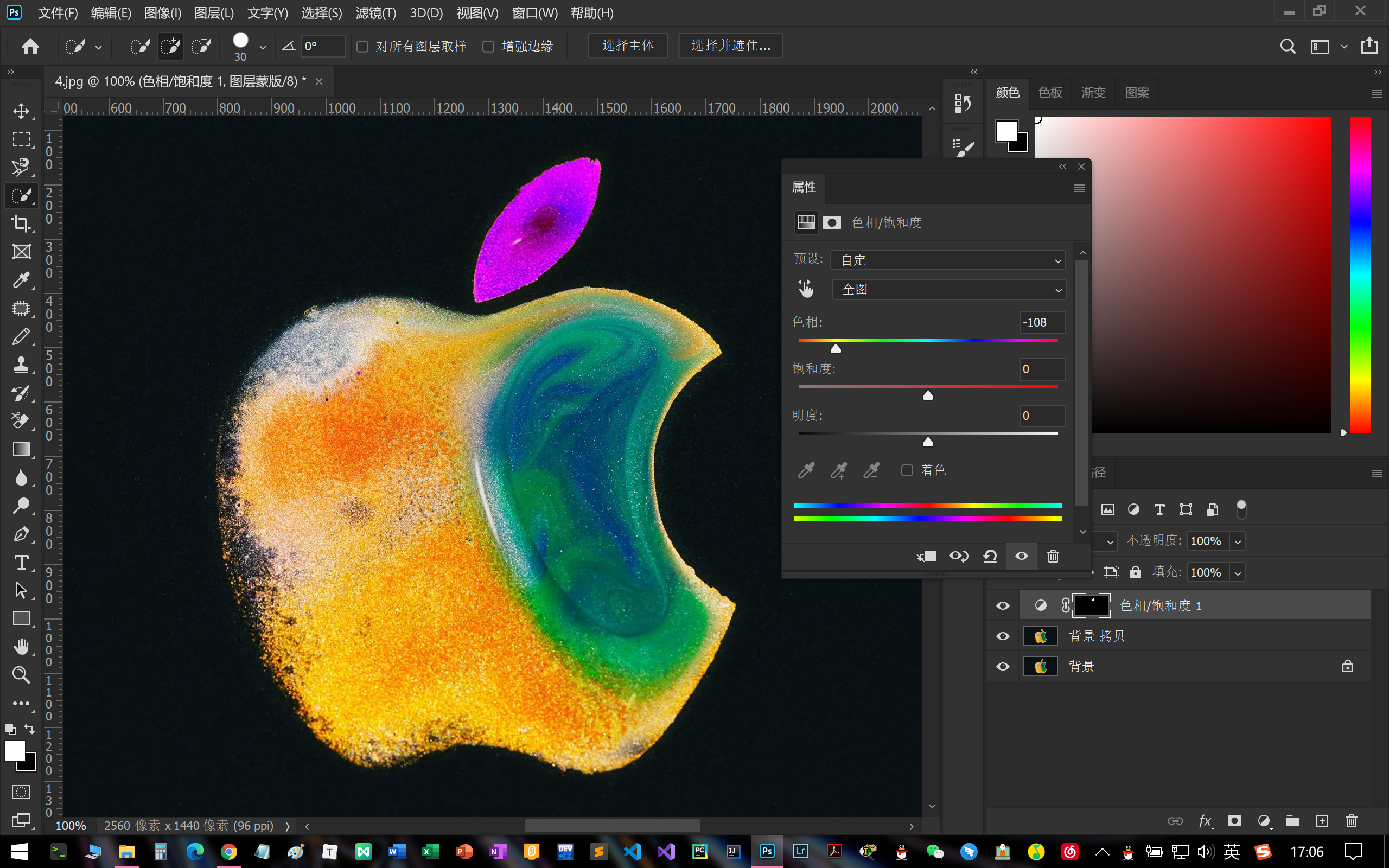This screenshot has width=1389, height=868.
Task: Delete the adjustment layer via Properties trash
Action: 1053,556
